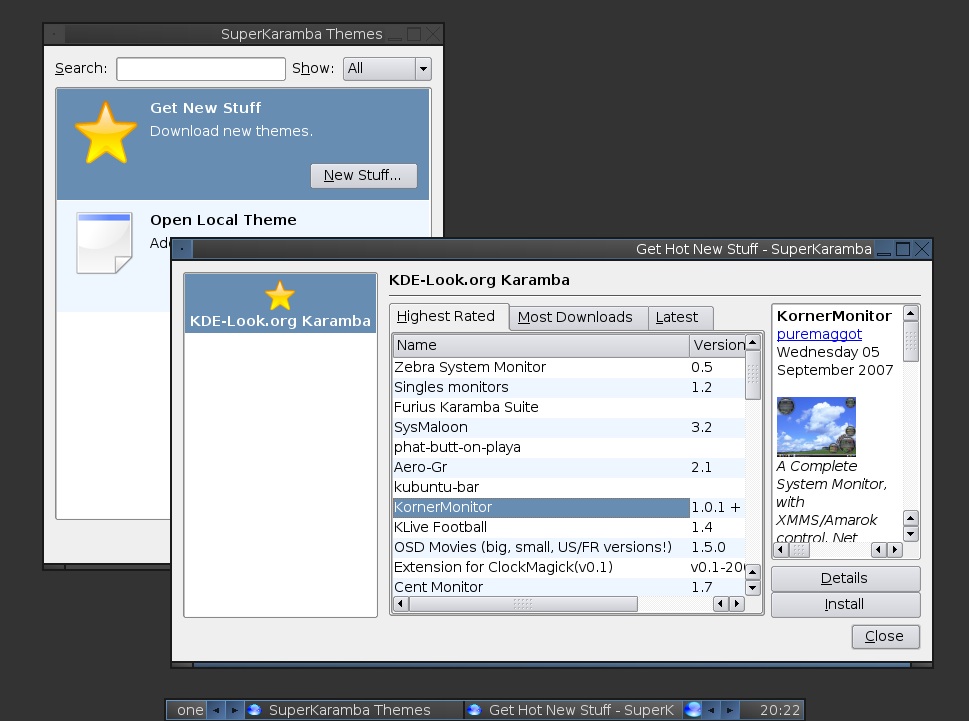Open the Get Hot New Stuff window menu button
Screen dimensions: 969x721
click(x=182, y=249)
